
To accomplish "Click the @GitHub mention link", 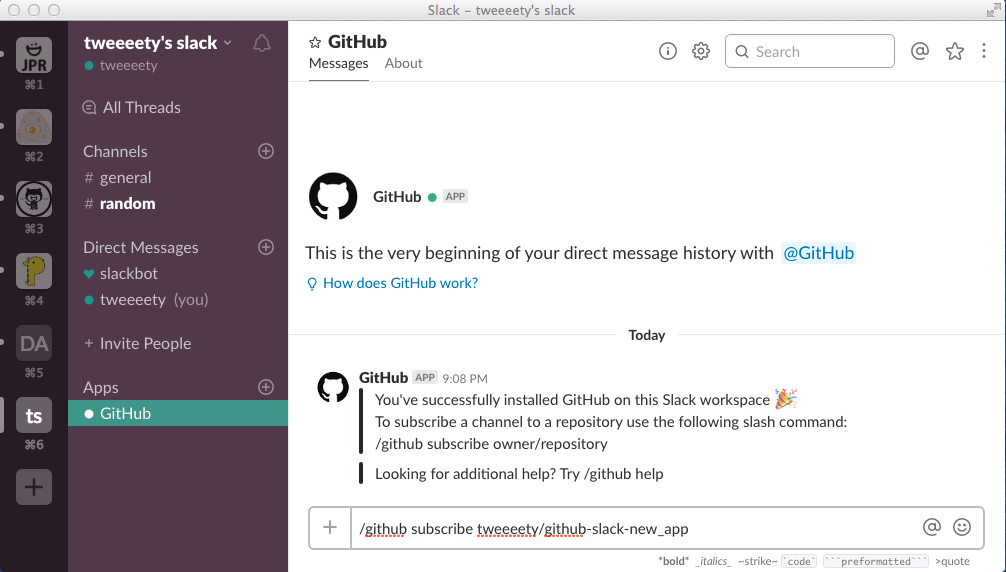I will tap(818, 253).
